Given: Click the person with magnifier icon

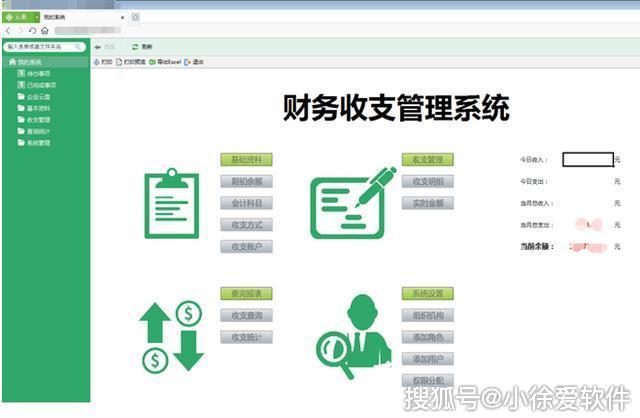Looking at the screenshot, I should tap(353, 336).
